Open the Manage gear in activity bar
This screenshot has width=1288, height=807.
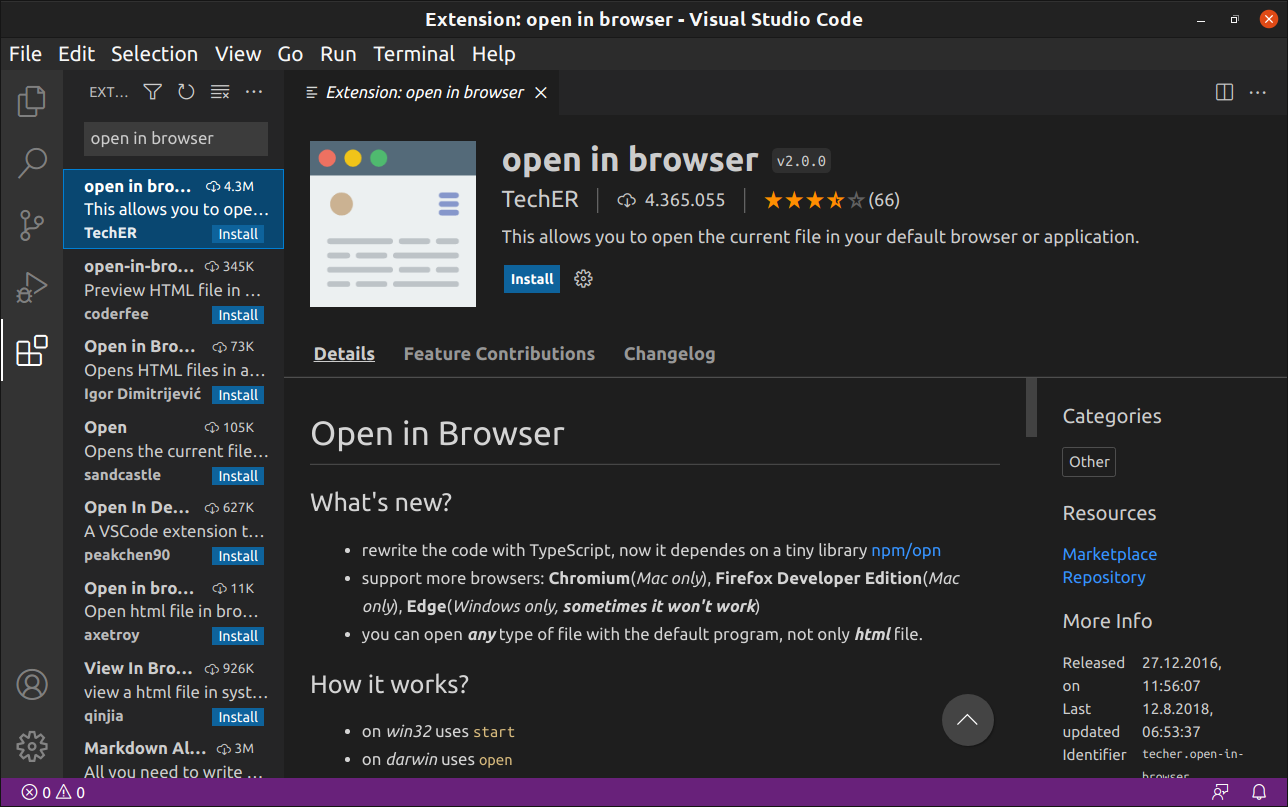(x=32, y=746)
